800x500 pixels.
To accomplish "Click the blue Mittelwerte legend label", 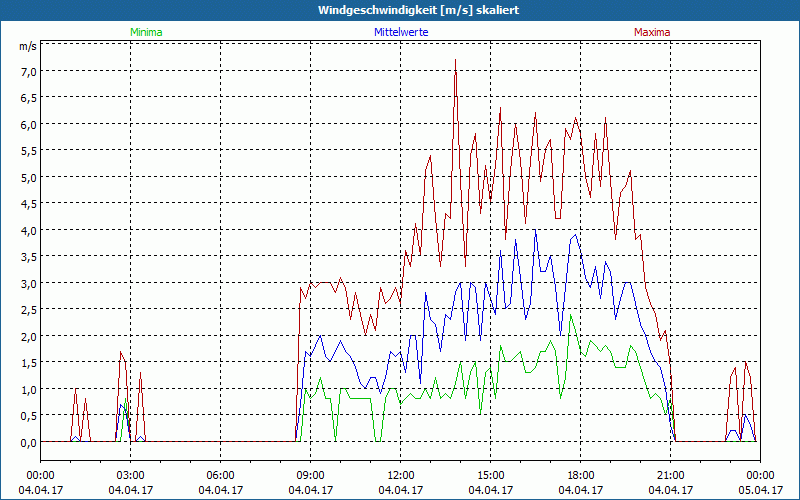I will tap(401, 32).
